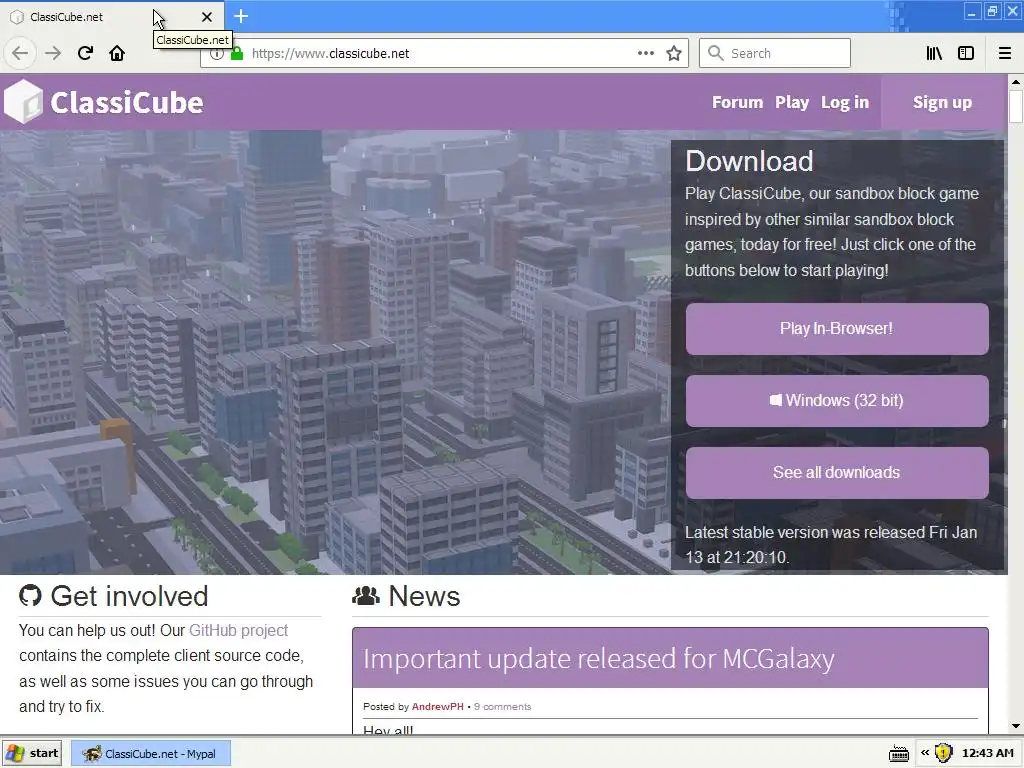The image size is (1024, 768).
Task: Open AndrewPH author profile link
Action: (x=438, y=707)
